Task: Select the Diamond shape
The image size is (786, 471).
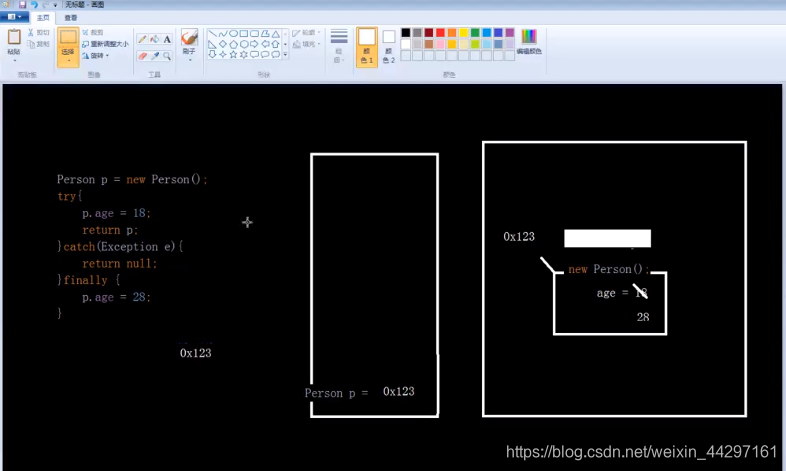Action: [223, 44]
